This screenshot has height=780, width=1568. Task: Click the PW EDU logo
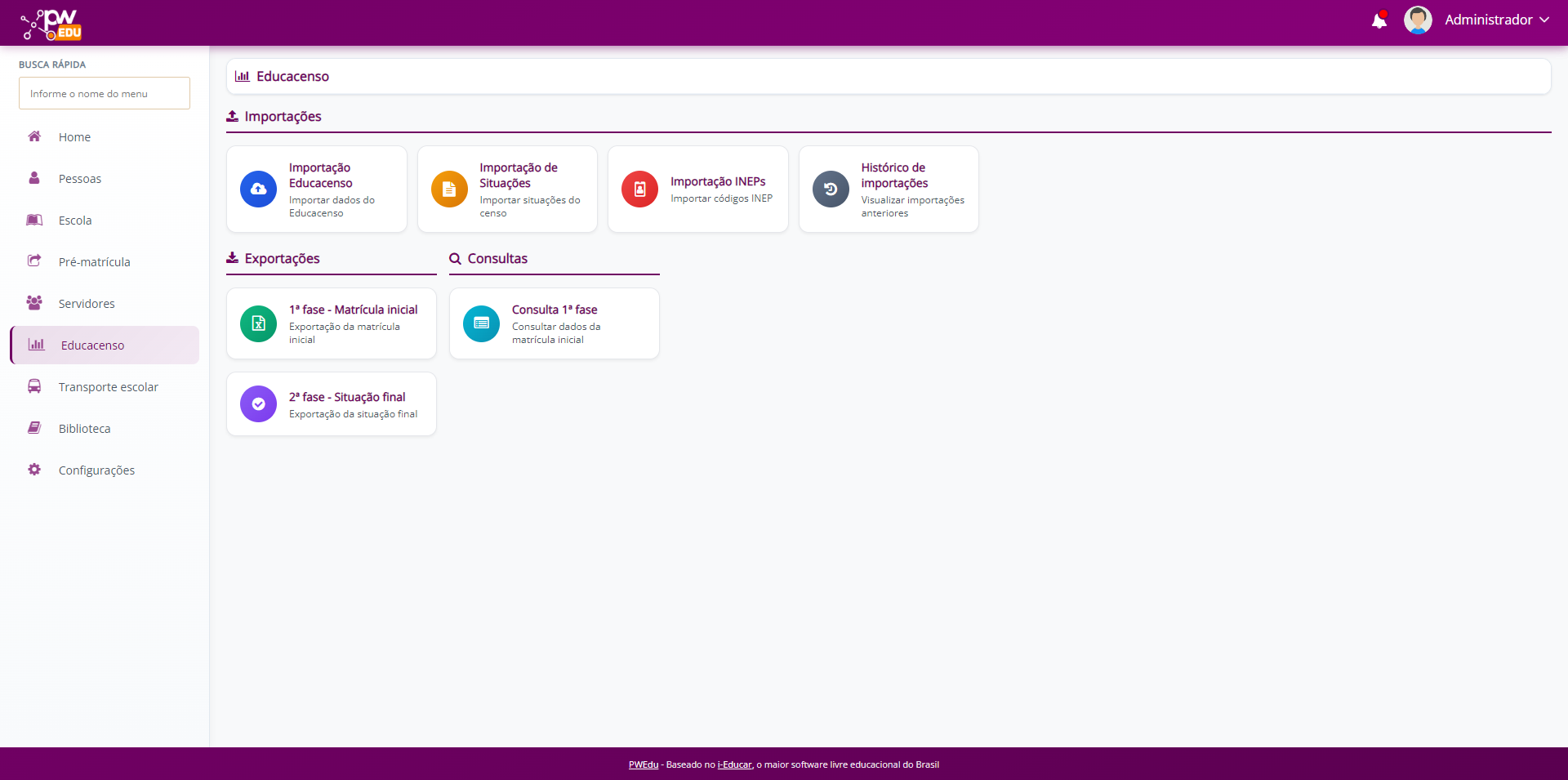[x=51, y=24]
